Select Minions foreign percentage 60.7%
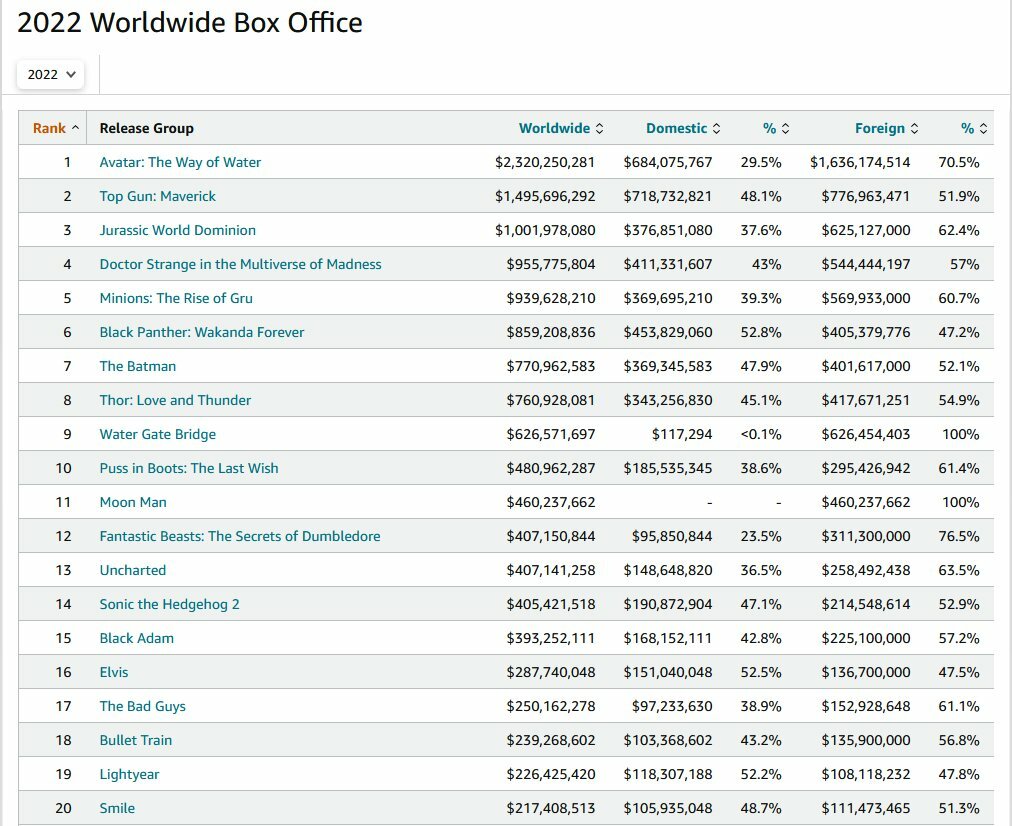1012x826 pixels. pyautogui.click(x=958, y=298)
